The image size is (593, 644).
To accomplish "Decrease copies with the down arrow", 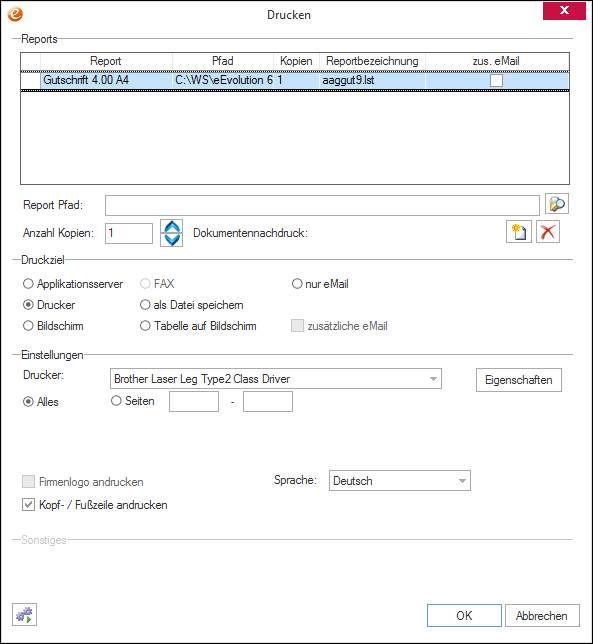I will [x=172, y=240].
